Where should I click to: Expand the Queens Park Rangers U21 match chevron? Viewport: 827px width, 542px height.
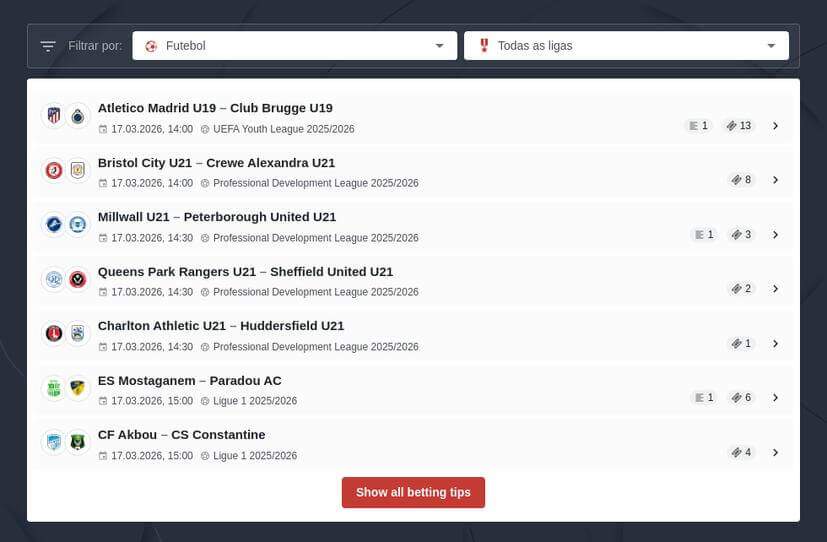click(x=775, y=289)
